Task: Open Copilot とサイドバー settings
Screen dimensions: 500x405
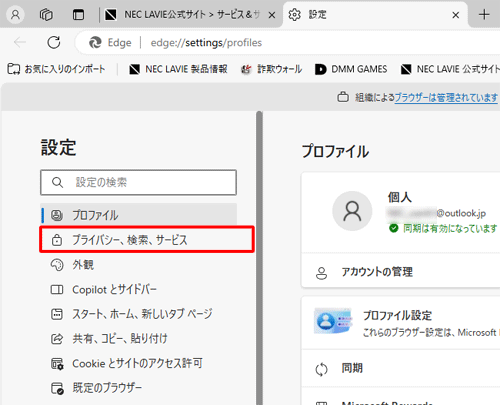Action: (138, 289)
